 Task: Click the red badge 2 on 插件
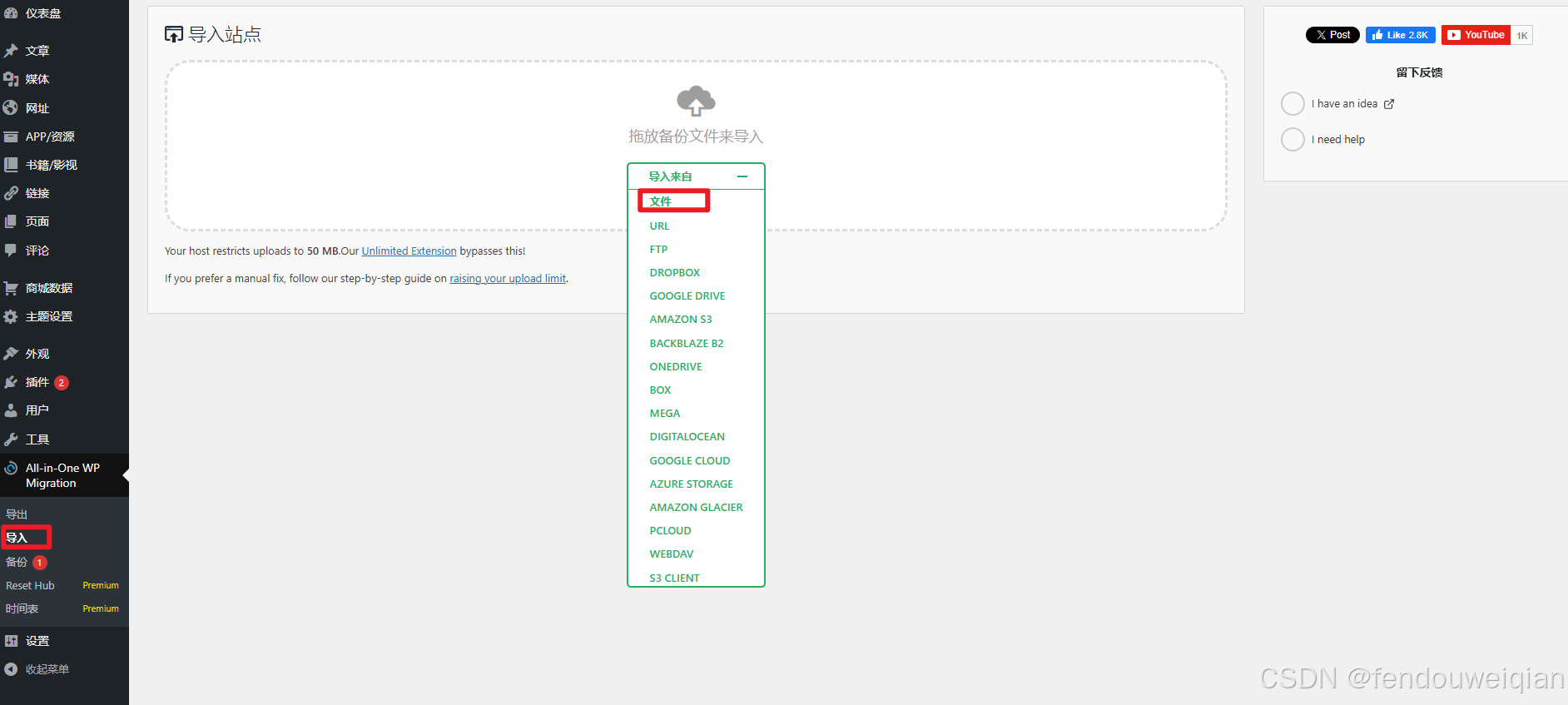coord(62,383)
